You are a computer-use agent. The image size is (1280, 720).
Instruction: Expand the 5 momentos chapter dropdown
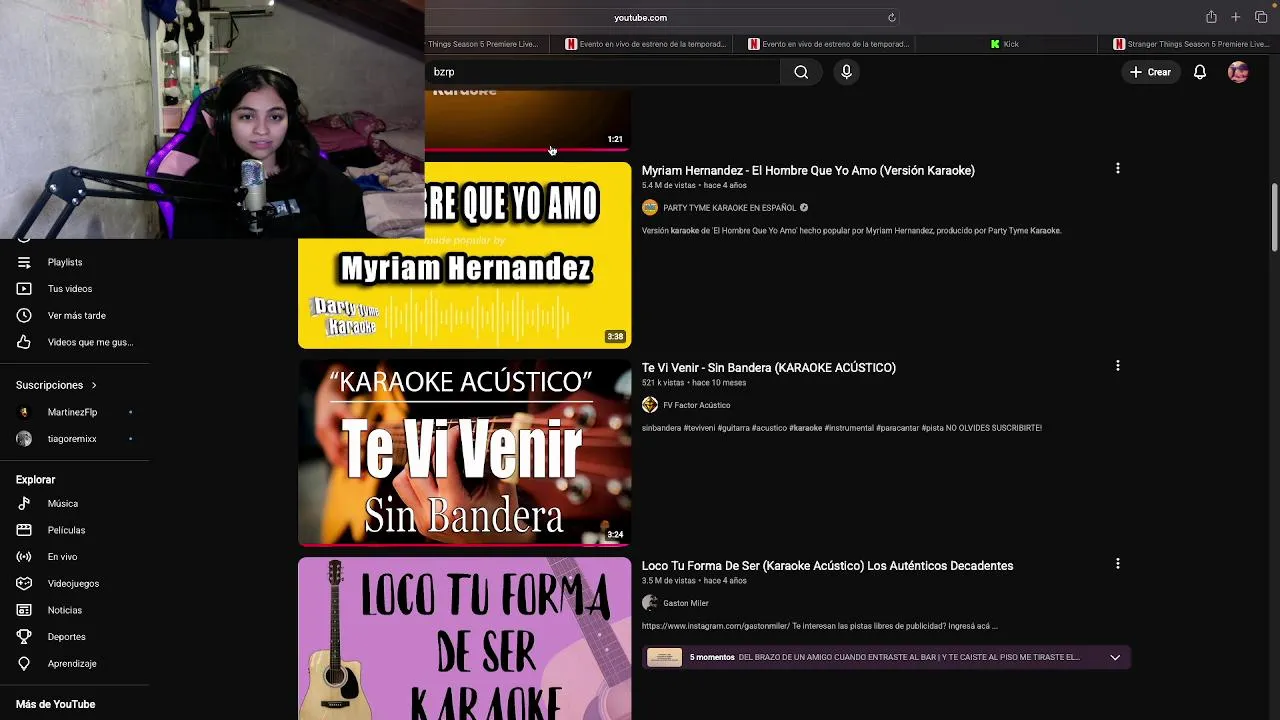pos(1115,657)
